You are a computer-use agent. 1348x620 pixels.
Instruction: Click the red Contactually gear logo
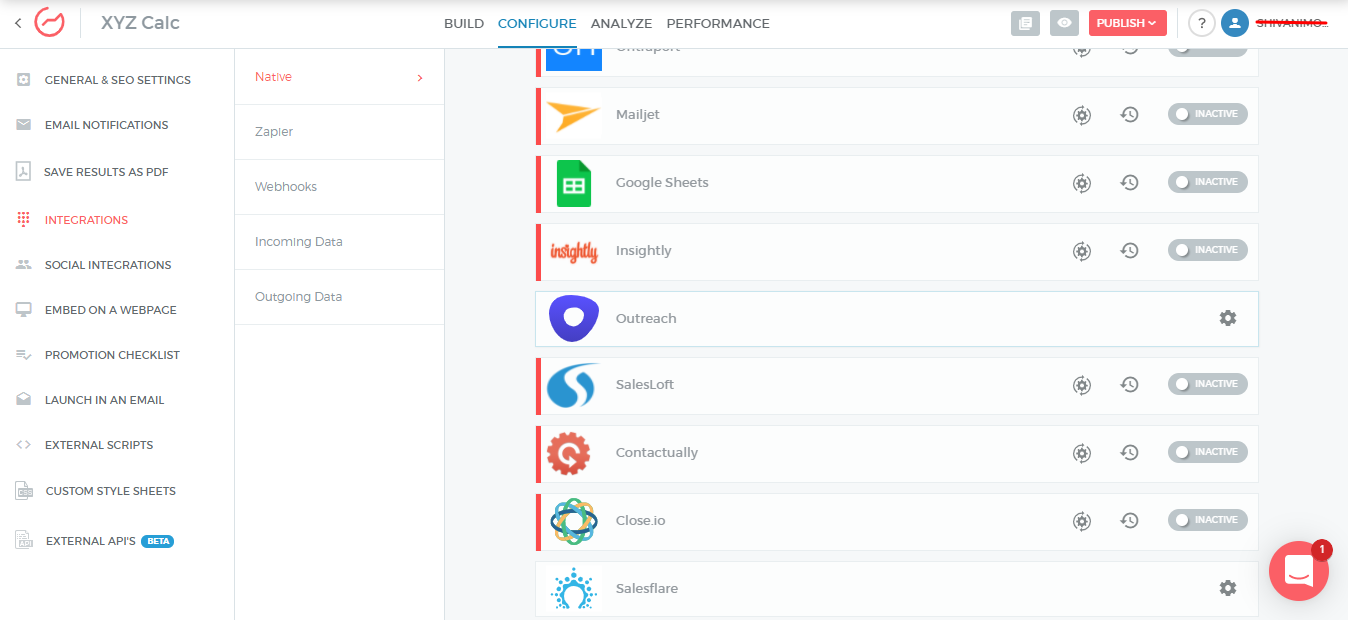(568, 454)
